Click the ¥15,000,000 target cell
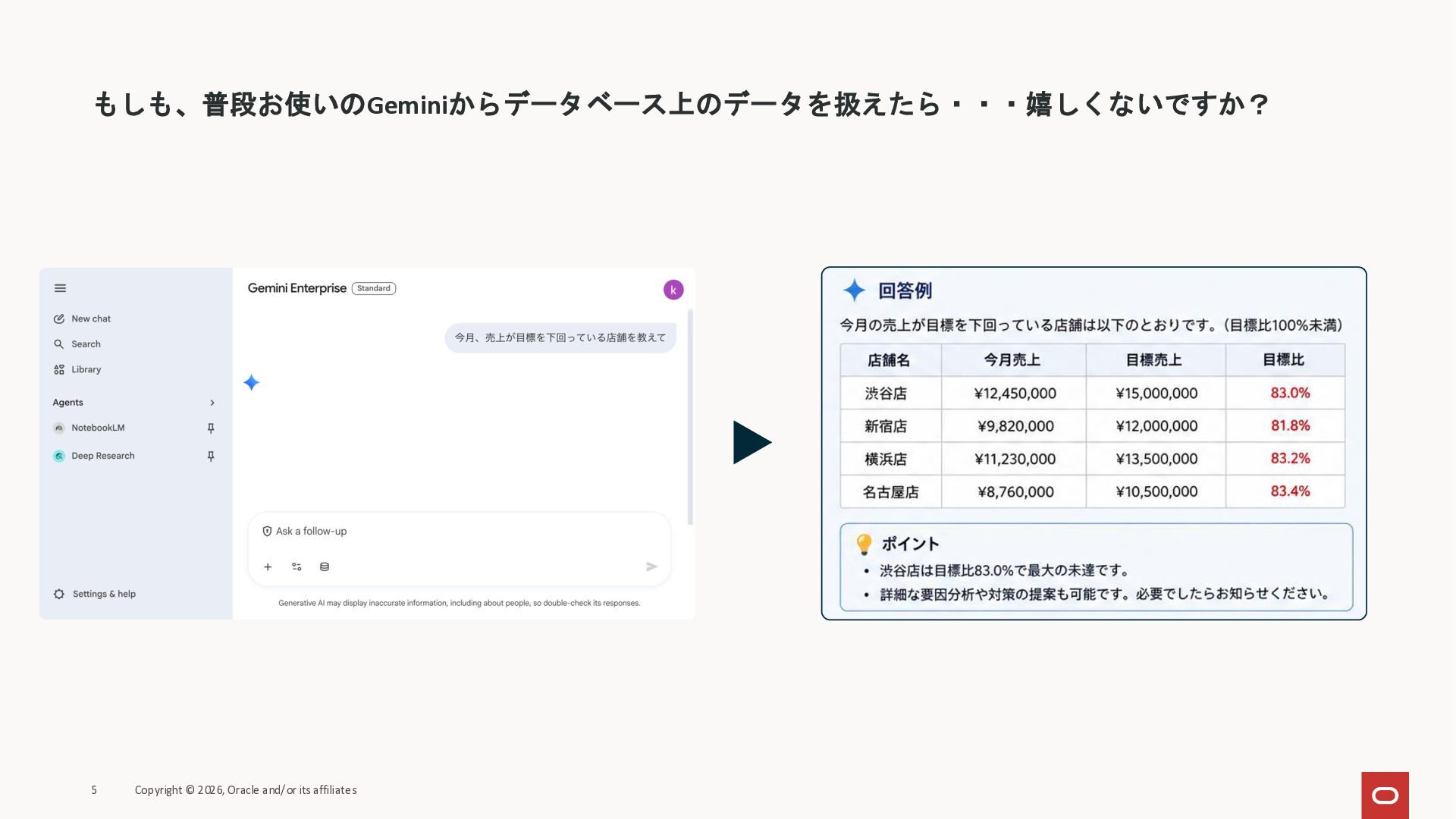1456x819 pixels. coord(1156,394)
